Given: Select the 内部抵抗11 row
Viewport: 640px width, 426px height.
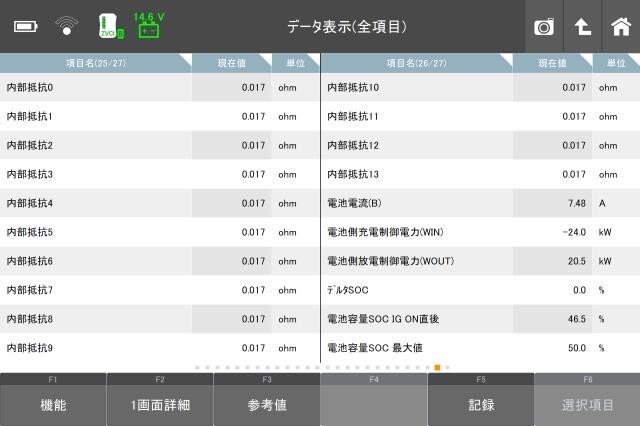Looking at the screenshot, I should [480, 116].
